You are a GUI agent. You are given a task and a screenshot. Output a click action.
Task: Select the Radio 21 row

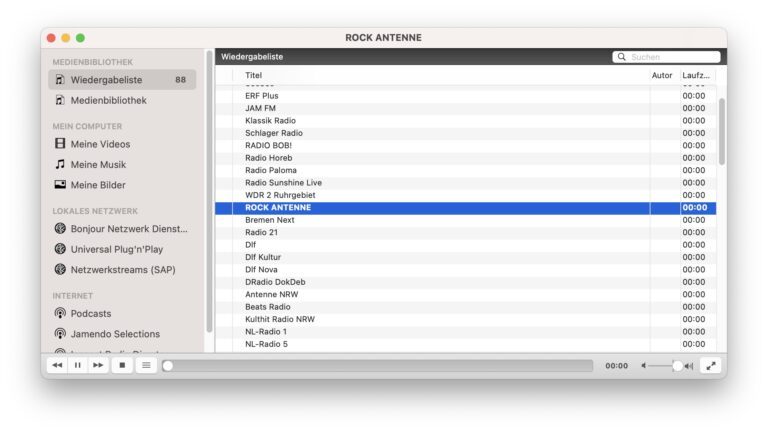coord(465,232)
